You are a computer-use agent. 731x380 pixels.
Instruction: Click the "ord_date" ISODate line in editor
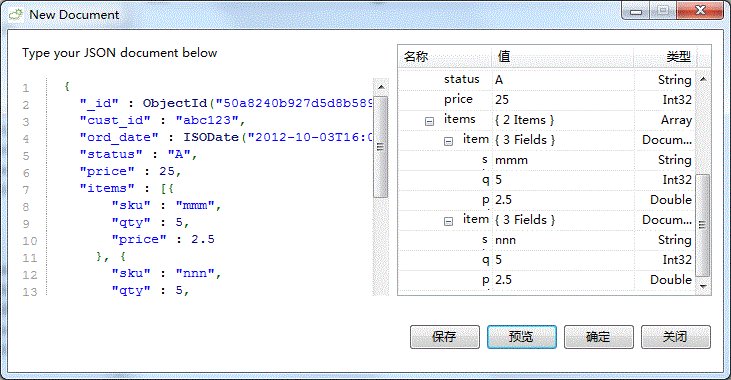pyautogui.click(x=226, y=138)
